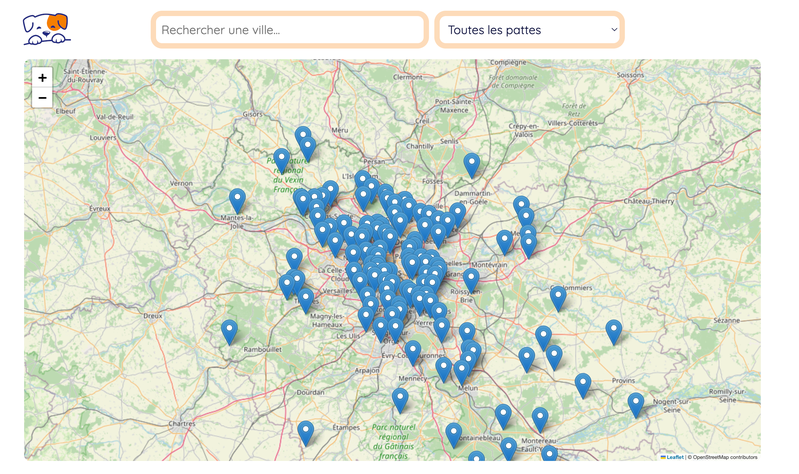This screenshot has width=799, height=474.
Task: Select the marker south of Mennecy
Action: pos(400,401)
